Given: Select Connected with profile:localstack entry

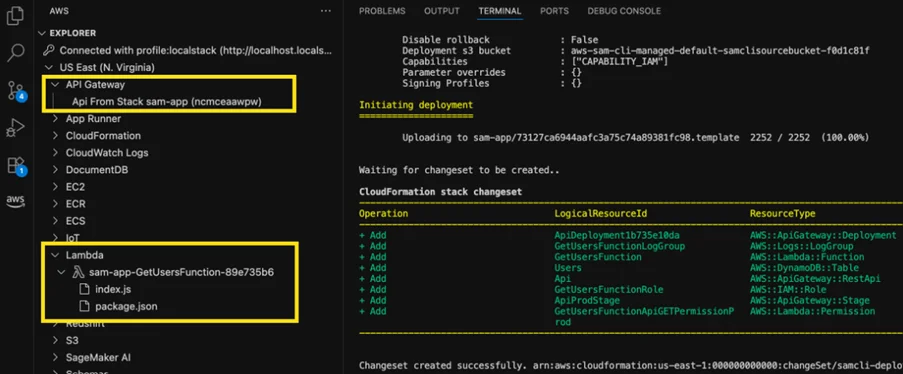Looking at the screenshot, I should 196,51.
